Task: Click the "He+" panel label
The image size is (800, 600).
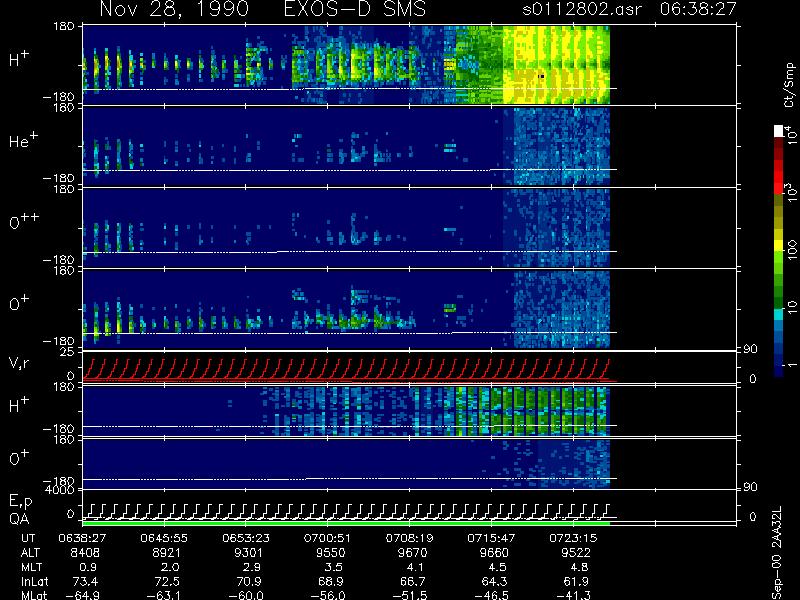Action: (23, 140)
